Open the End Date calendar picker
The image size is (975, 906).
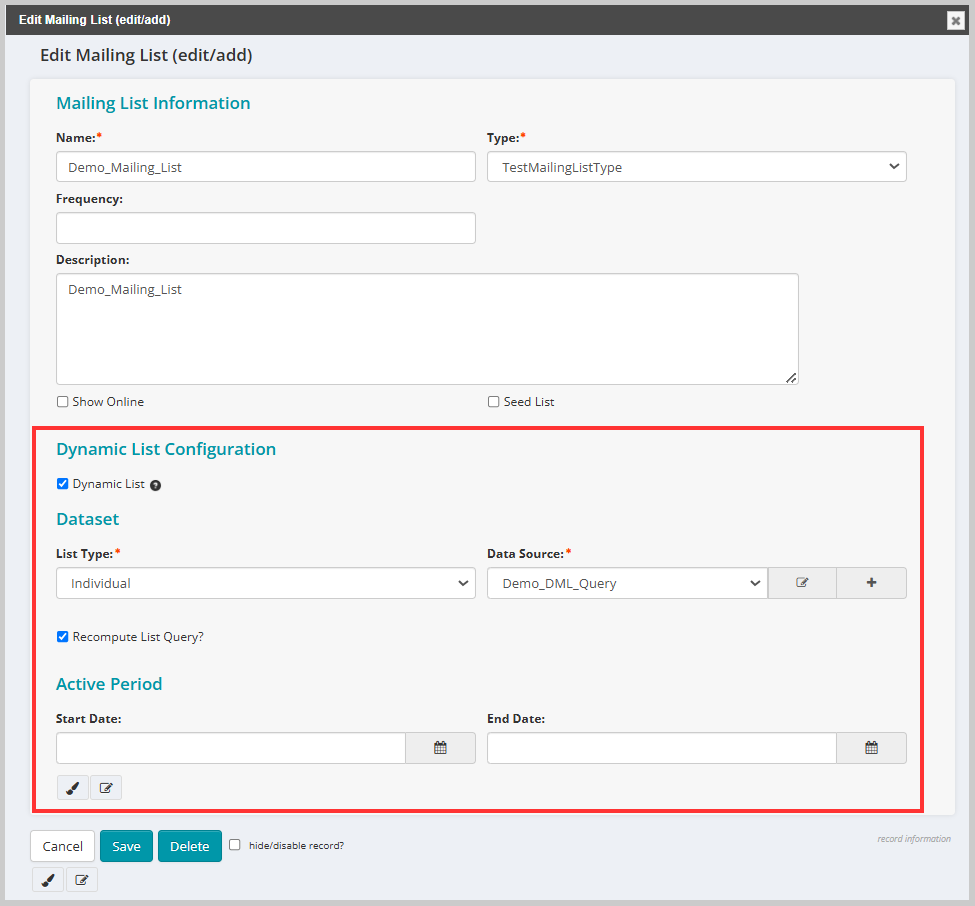pos(871,747)
